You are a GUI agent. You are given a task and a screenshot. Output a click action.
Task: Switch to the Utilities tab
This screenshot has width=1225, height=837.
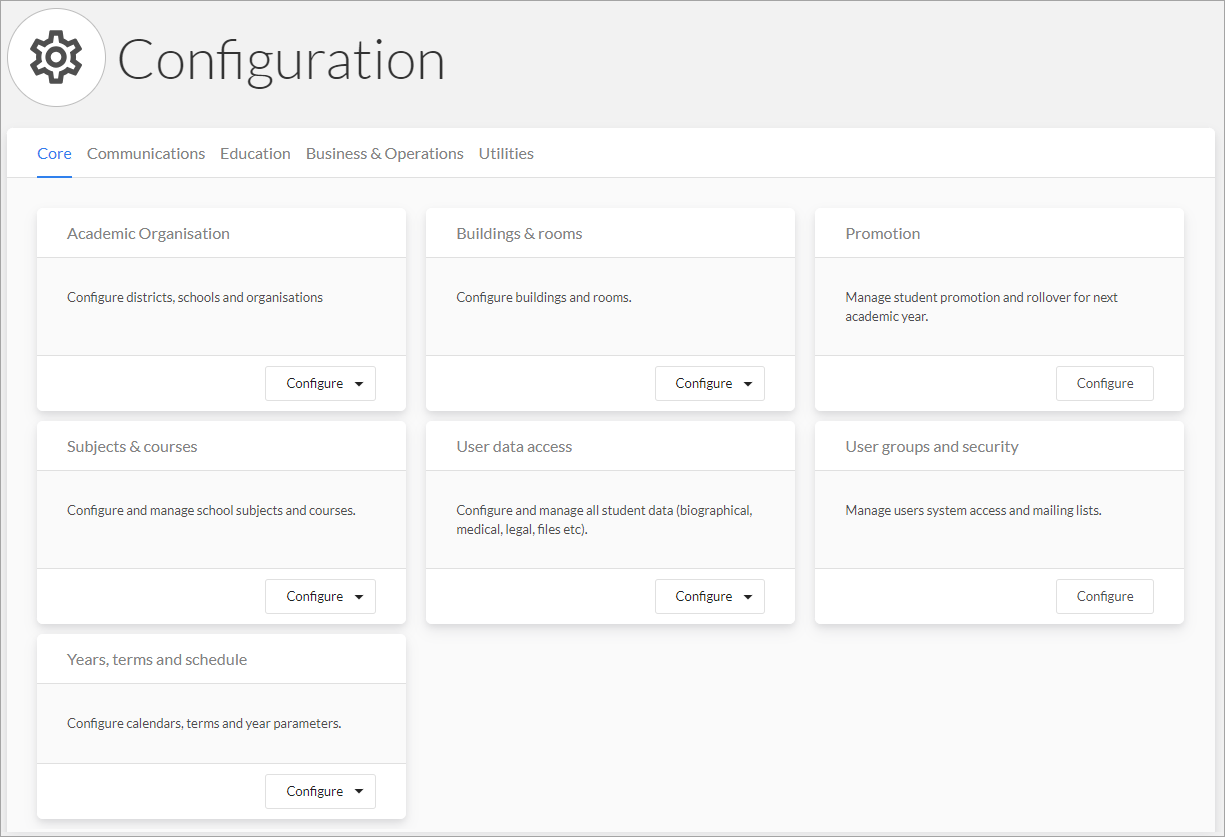506,153
